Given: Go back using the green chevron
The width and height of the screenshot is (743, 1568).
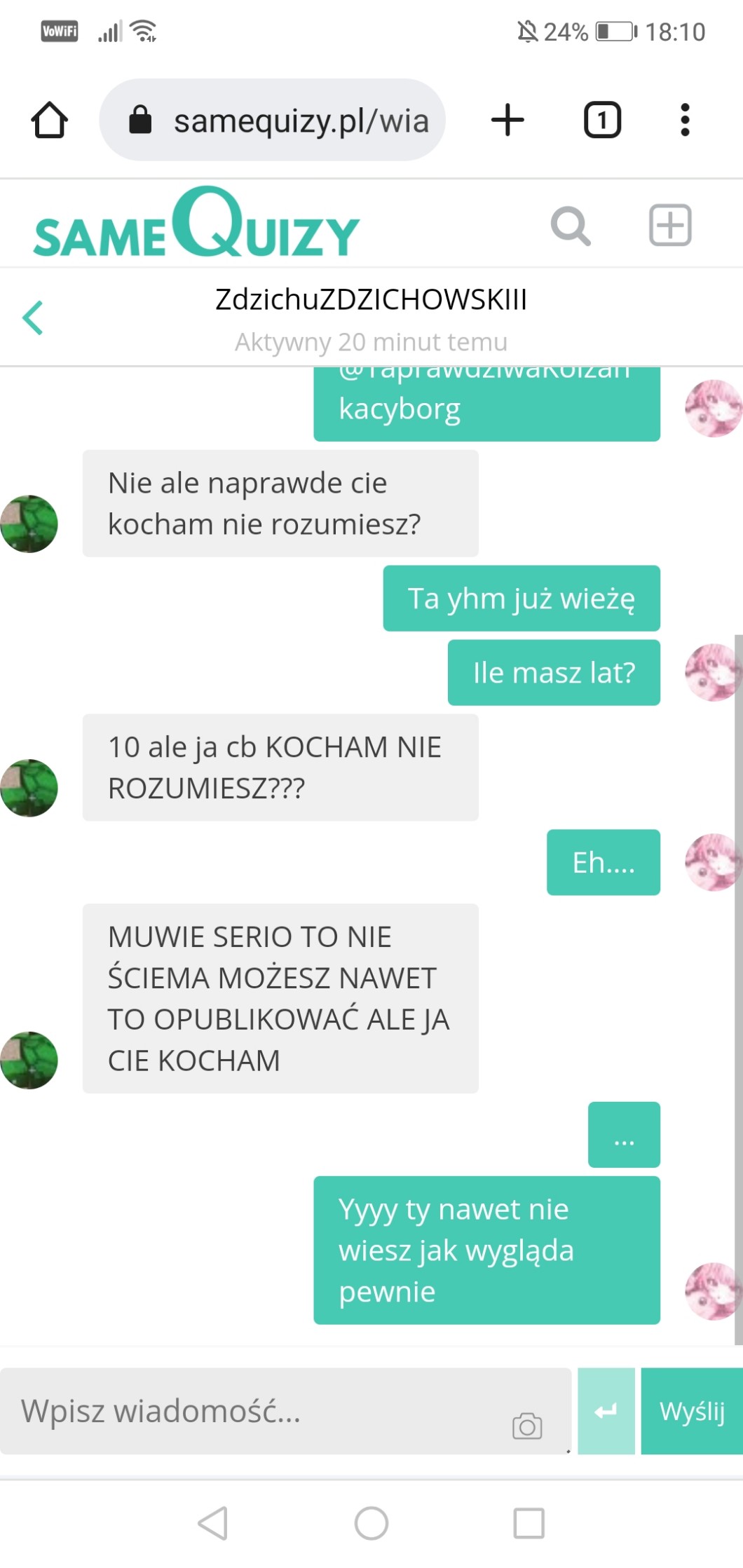Looking at the screenshot, I should pos(33,318).
